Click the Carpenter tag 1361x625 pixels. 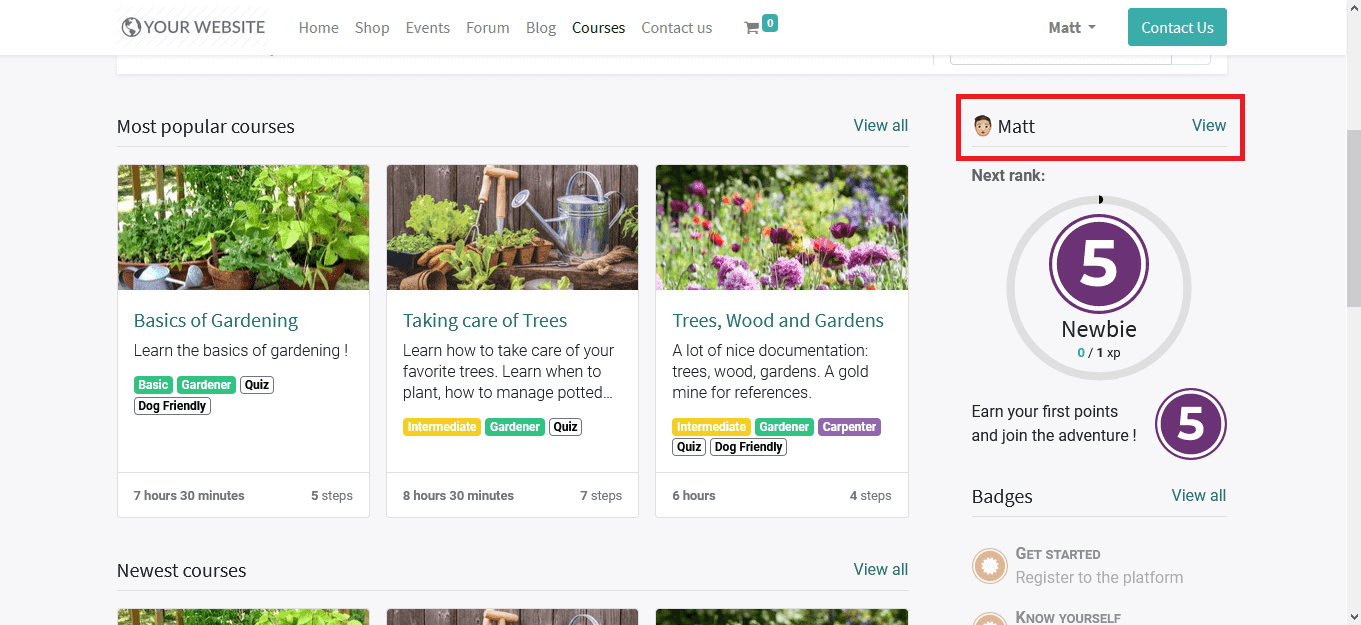click(x=850, y=427)
